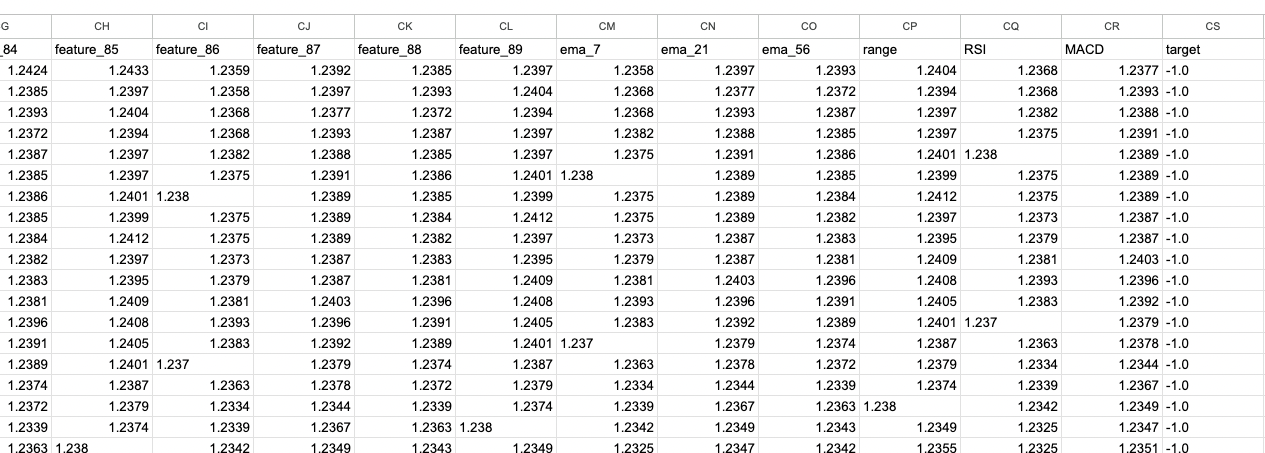Select 1.2334 in the ema_7 column
Image resolution: width=1265 pixels, height=453 pixels.
coord(607,385)
